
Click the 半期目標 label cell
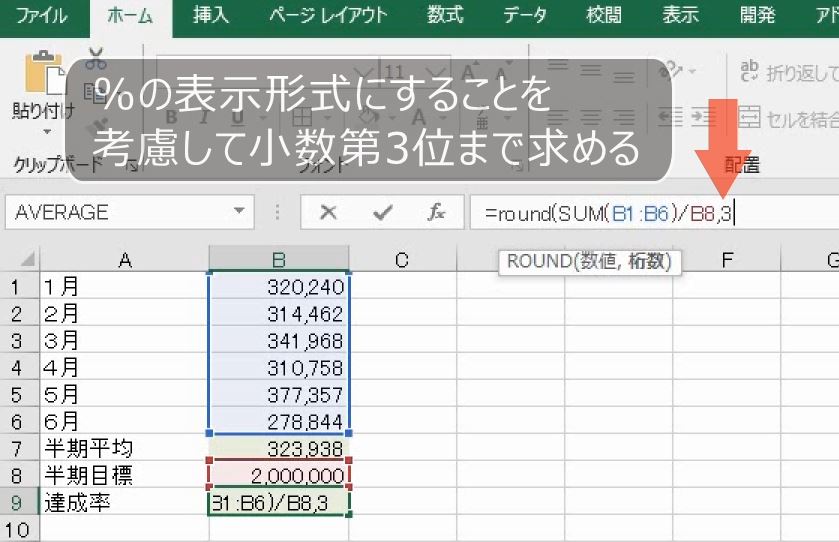coord(124,476)
